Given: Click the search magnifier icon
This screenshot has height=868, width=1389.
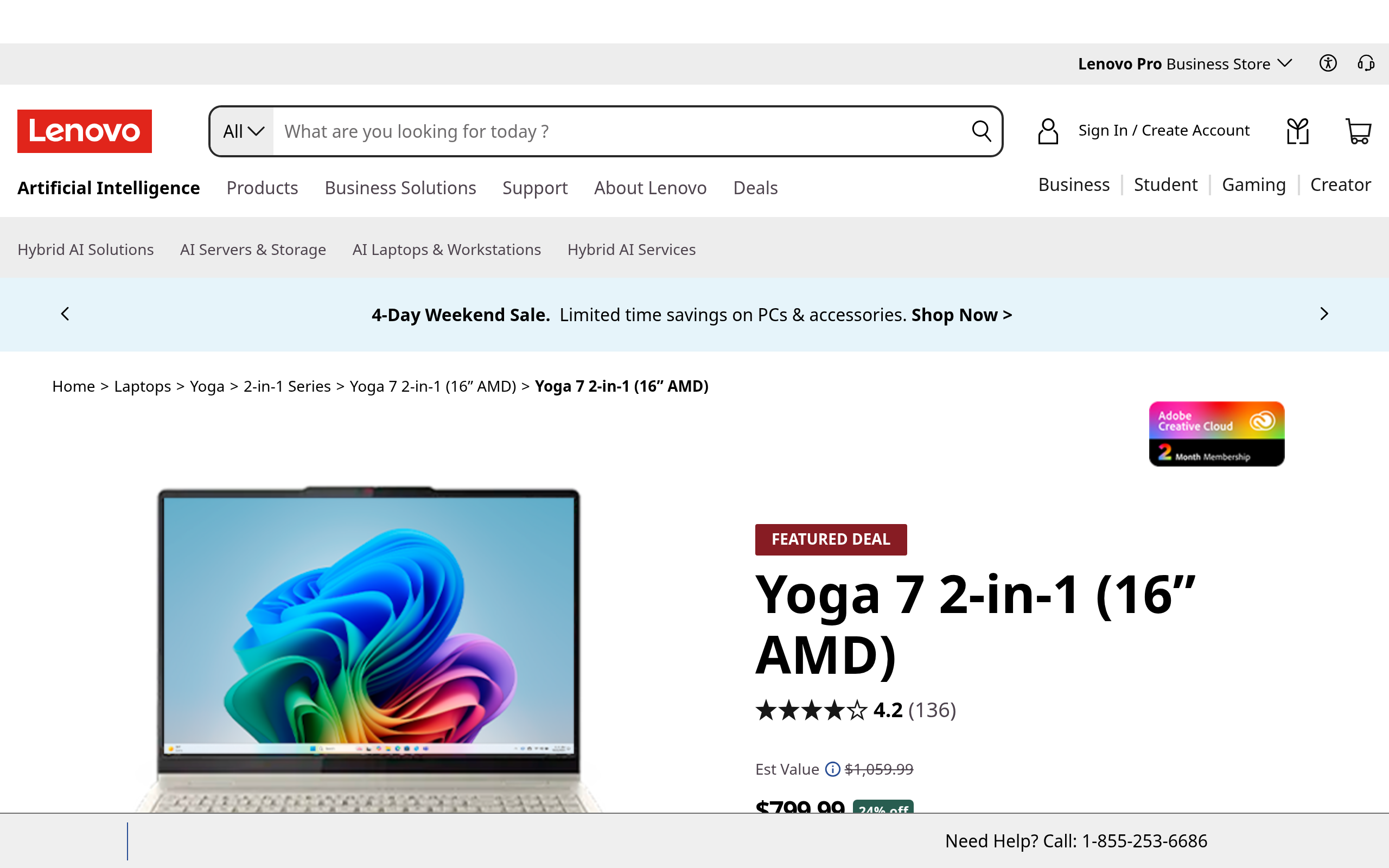Looking at the screenshot, I should (x=982, y=131).
